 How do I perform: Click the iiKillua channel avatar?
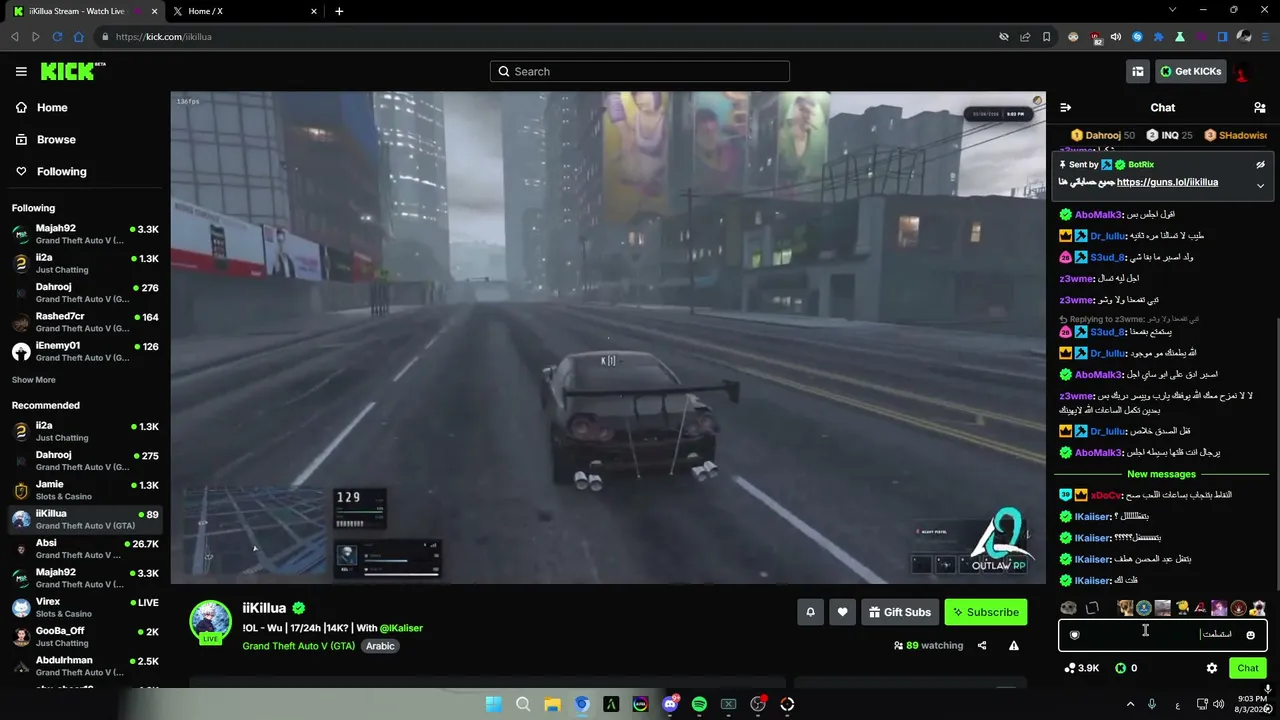coord(211,622)
